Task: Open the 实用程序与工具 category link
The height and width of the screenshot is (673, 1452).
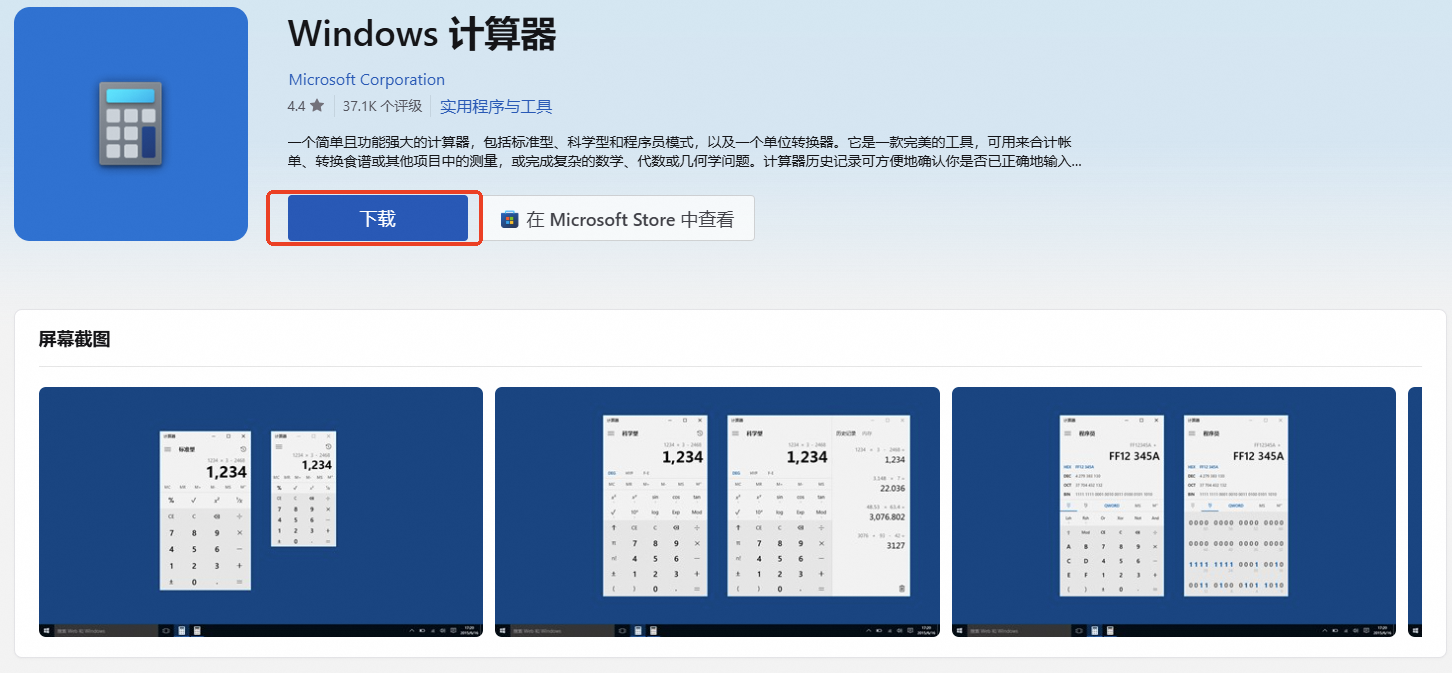Action: click(x=496, y=107)
